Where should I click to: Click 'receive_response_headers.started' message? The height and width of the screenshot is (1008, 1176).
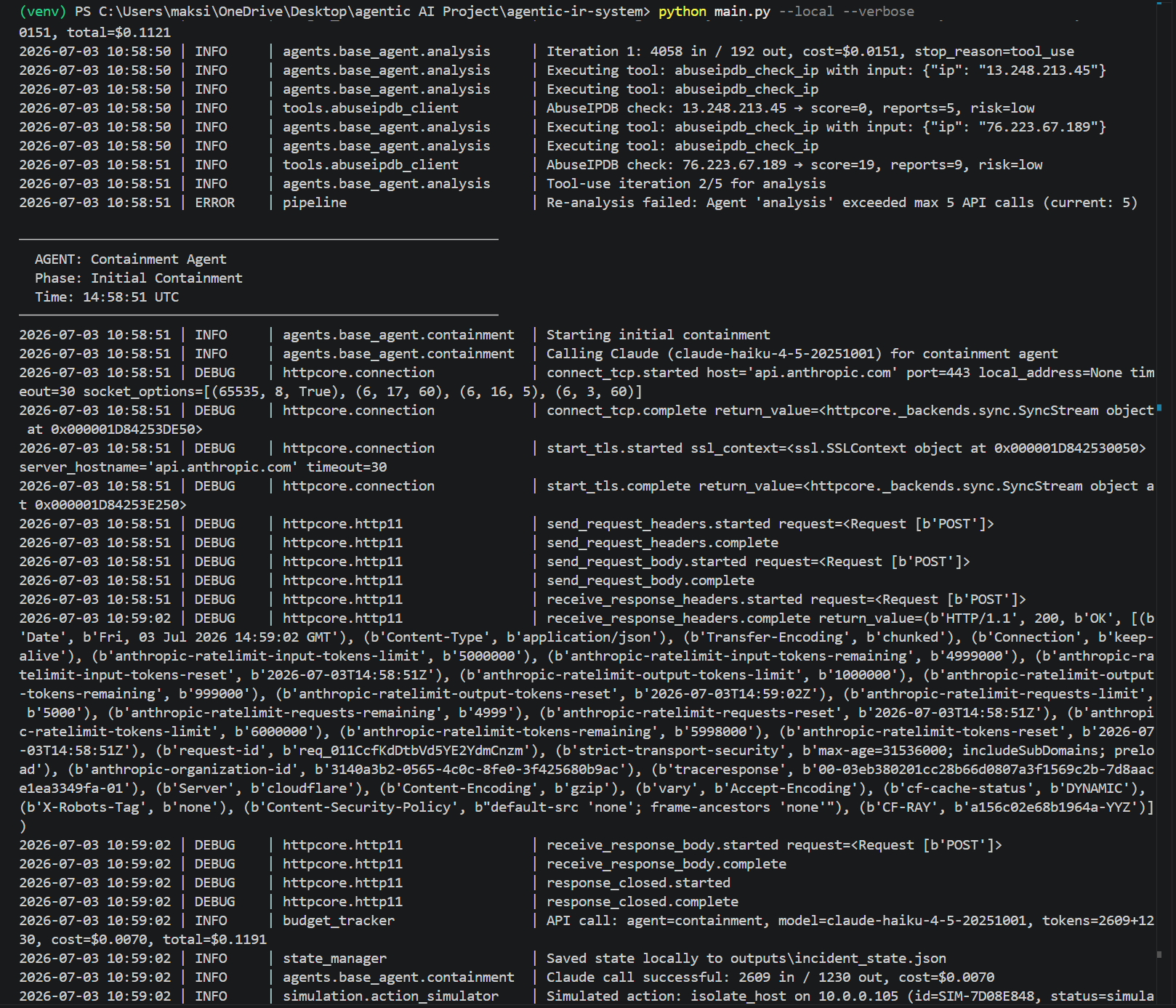coord(786,599)
